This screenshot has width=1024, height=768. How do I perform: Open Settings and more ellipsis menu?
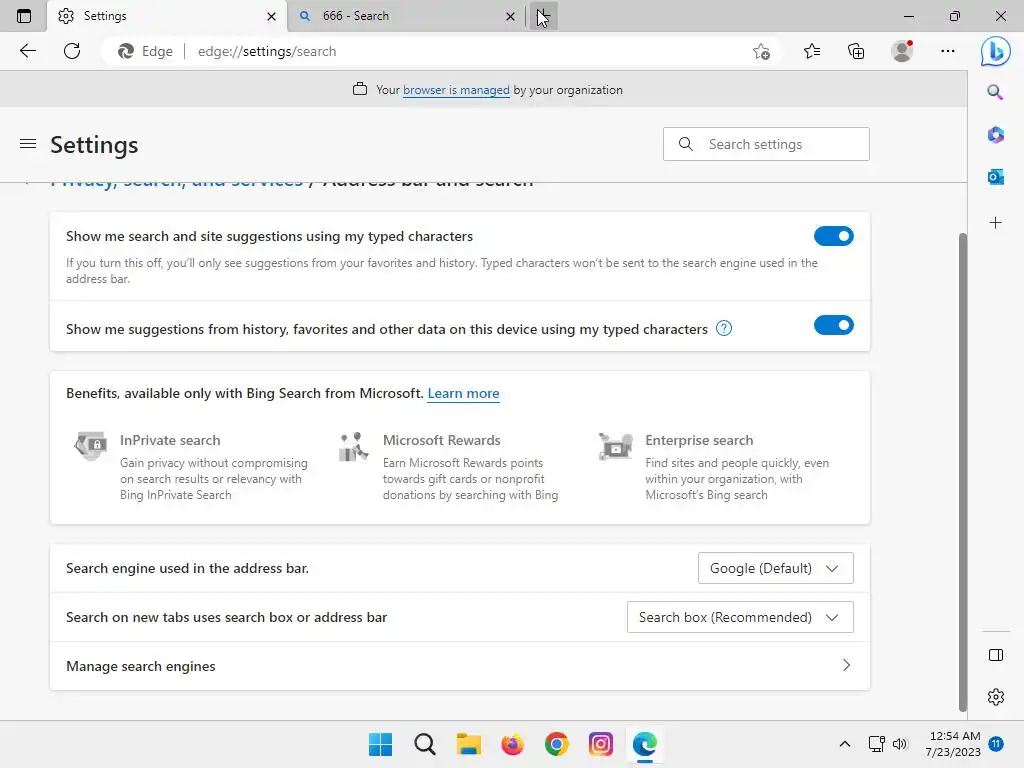pos(948,51)
